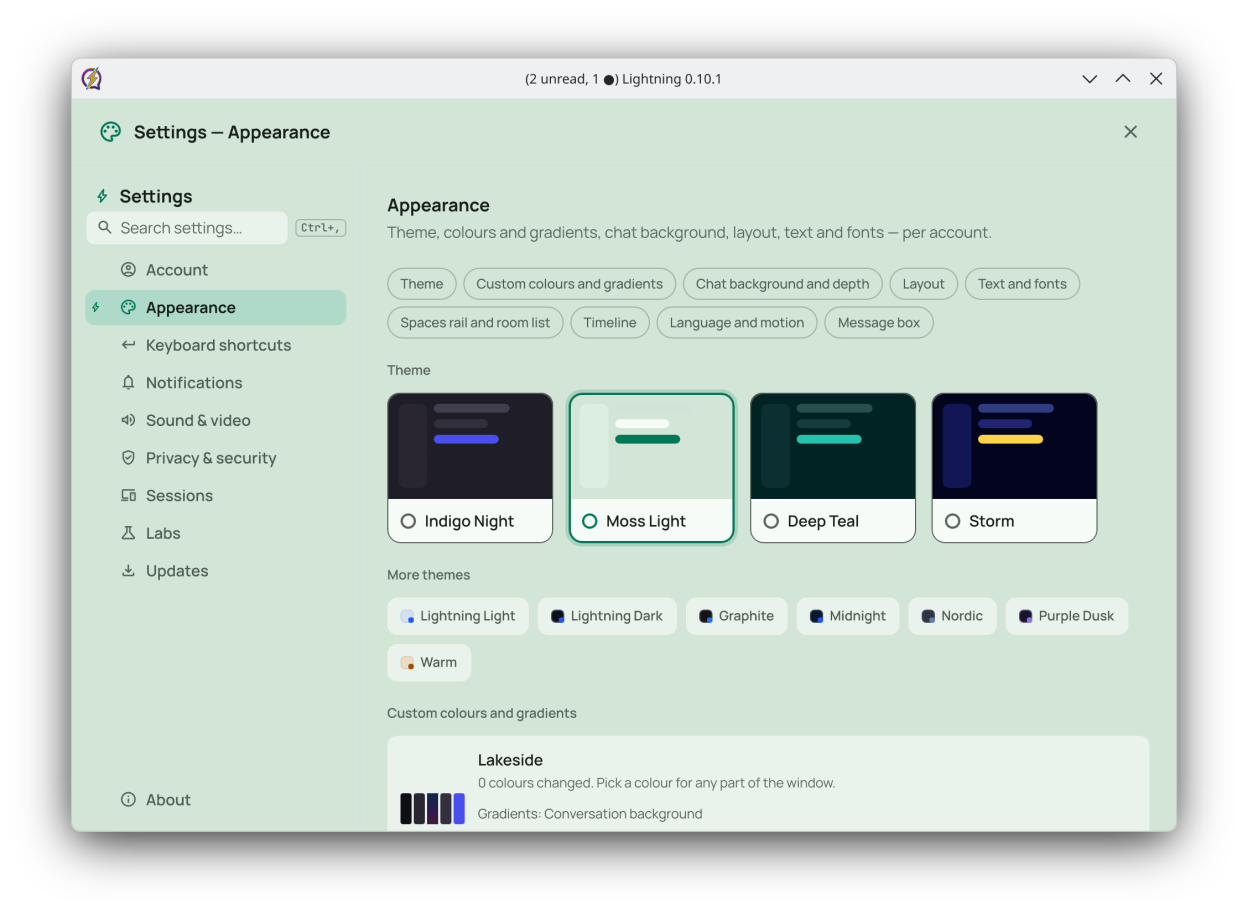Click the Labs flask icon

coord(128,533)
